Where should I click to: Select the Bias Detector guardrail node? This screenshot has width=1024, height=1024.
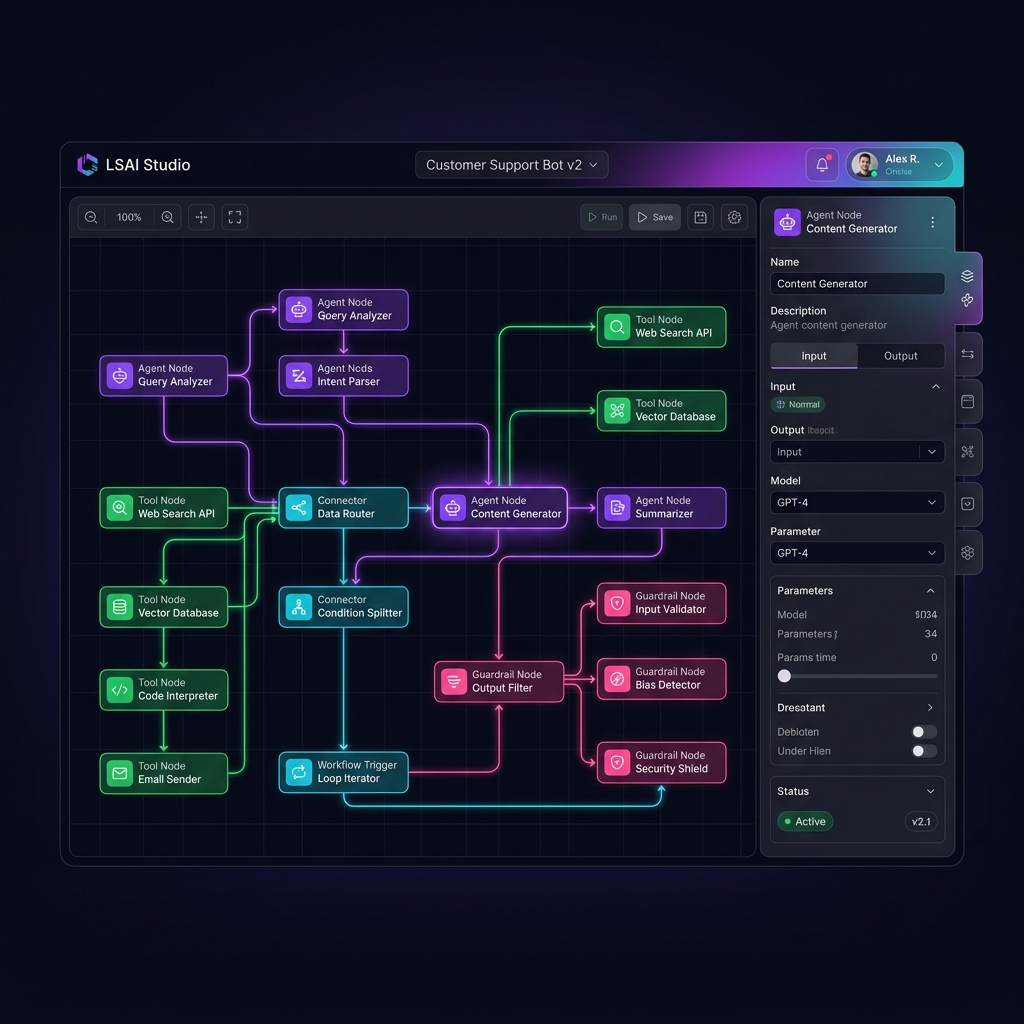tap(662, 679)
